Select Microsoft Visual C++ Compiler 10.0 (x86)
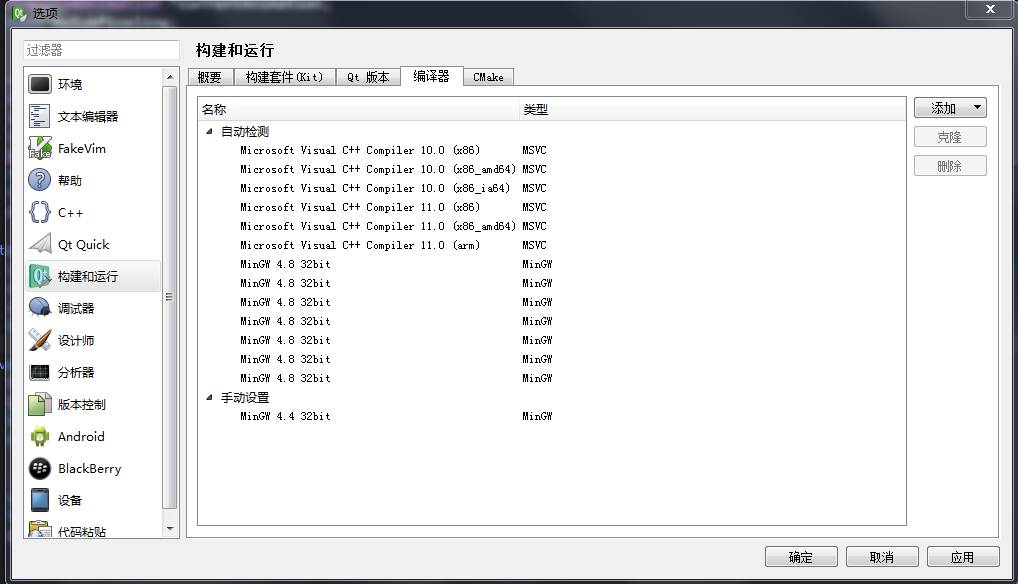 pyautogui.click(x=360, y=150)
